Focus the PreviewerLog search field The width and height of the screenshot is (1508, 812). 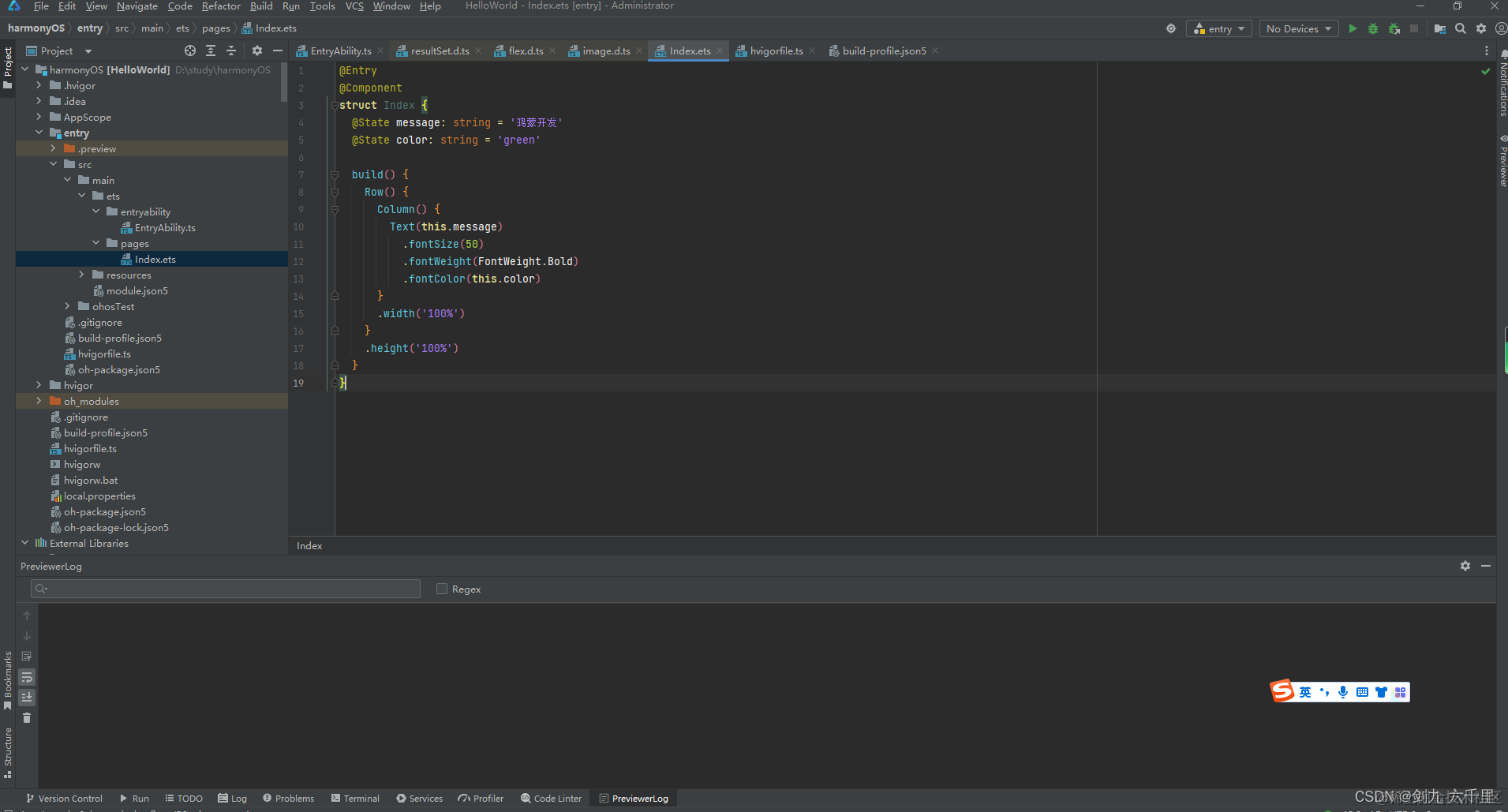(x=226, y=589)
